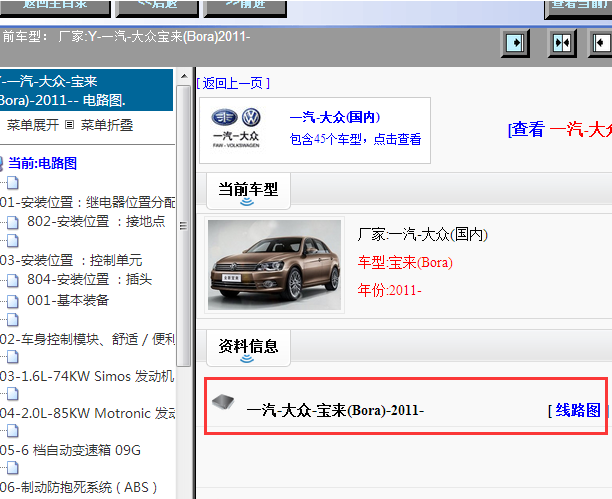
Task: Click the 年份:2011- text
Action: click(x=390, y=290)
